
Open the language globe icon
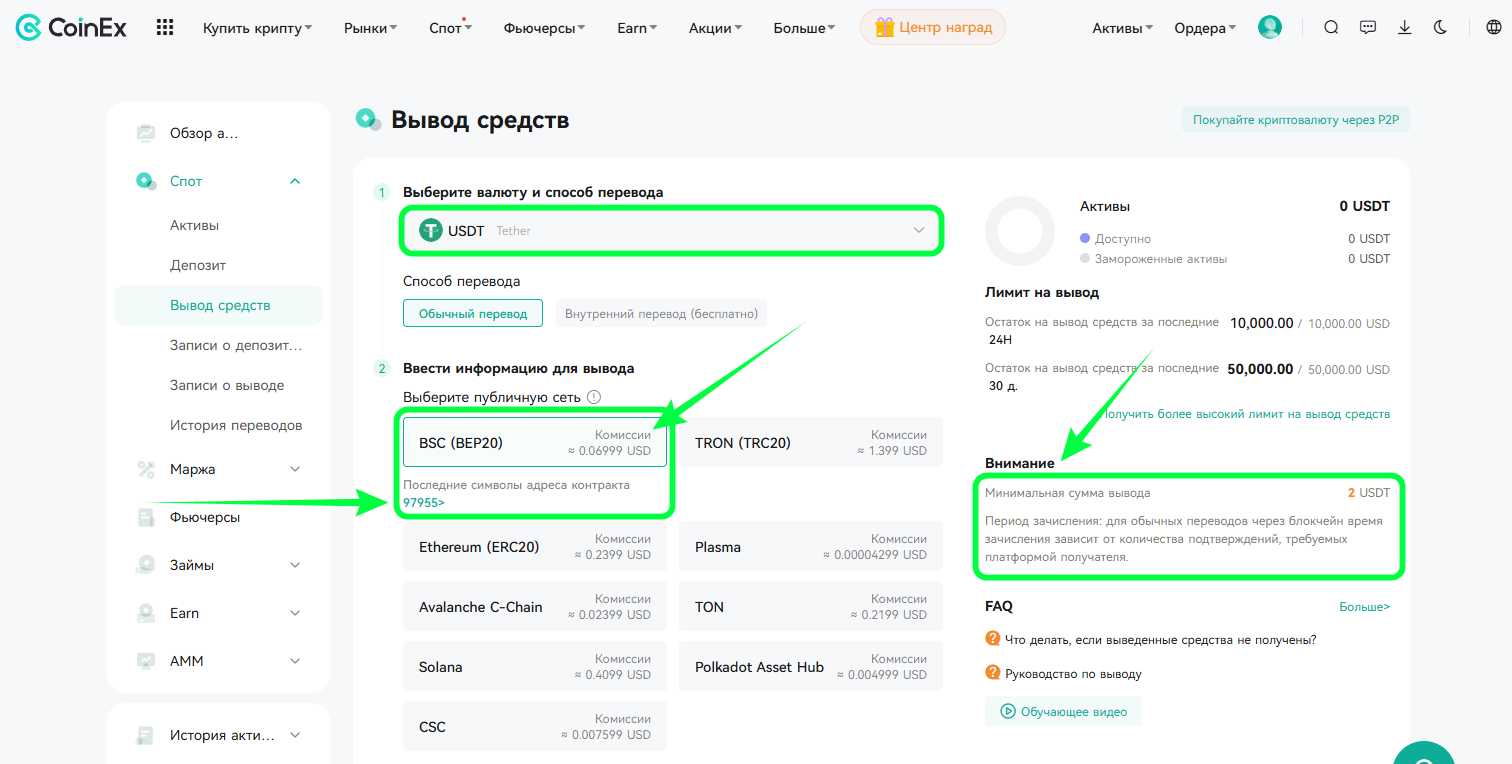point(1494,28)
